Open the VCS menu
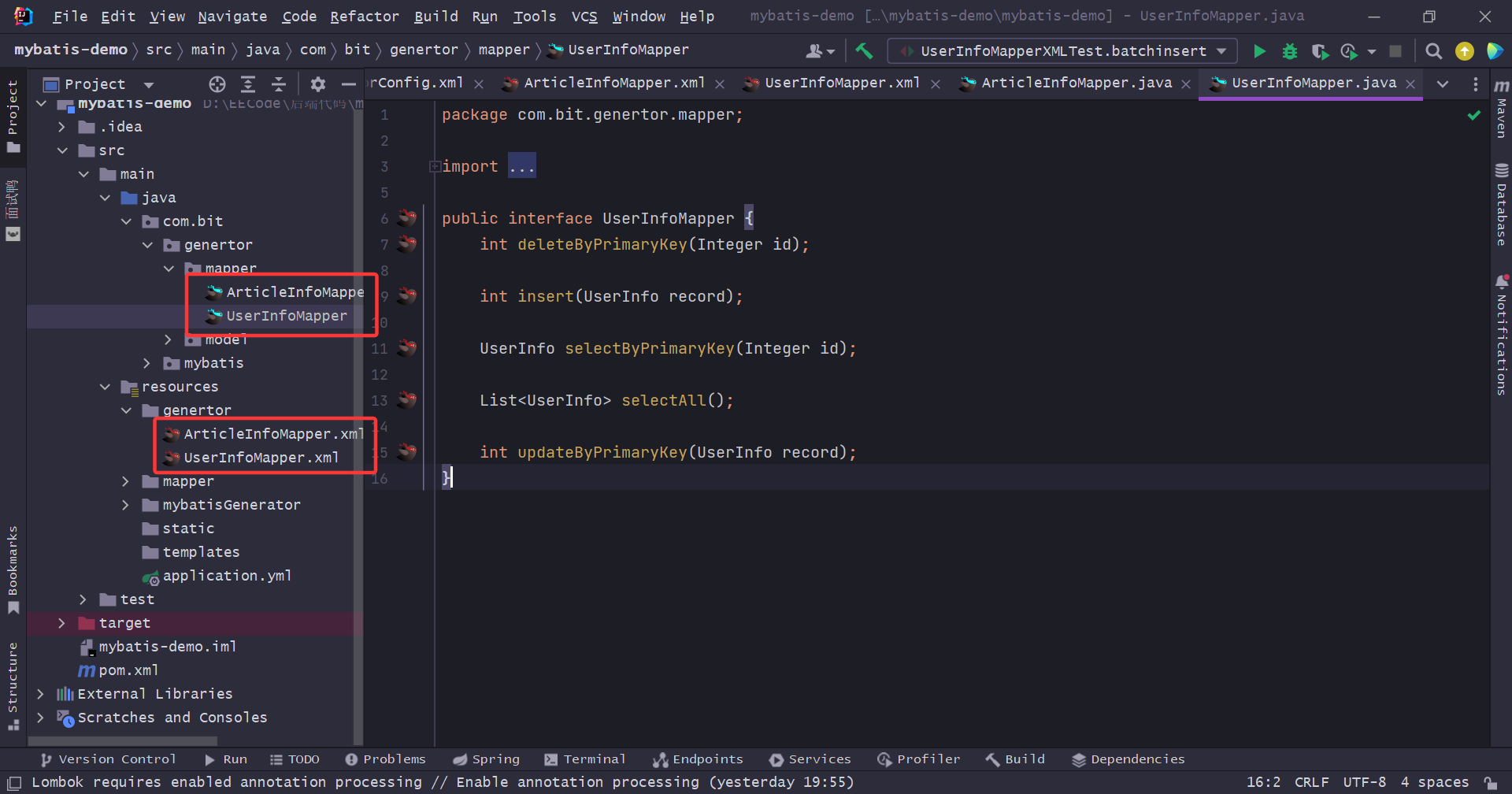The image size is (1512, 794). coord(584,17)
